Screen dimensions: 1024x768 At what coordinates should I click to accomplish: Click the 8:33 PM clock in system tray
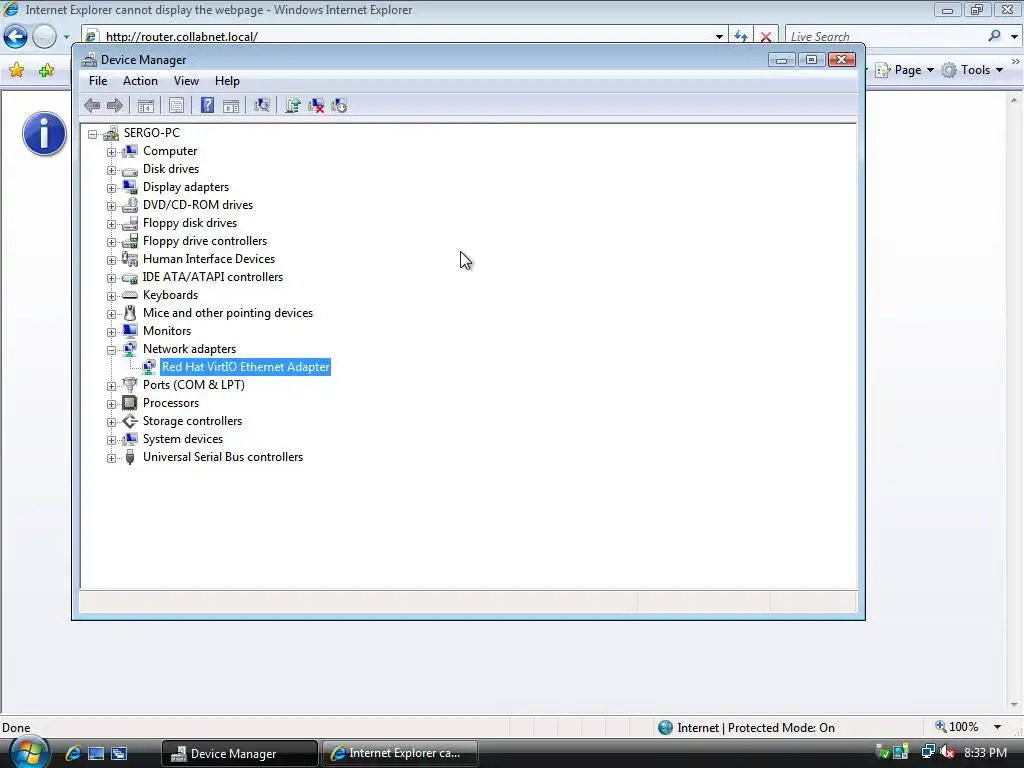(985, 753)
